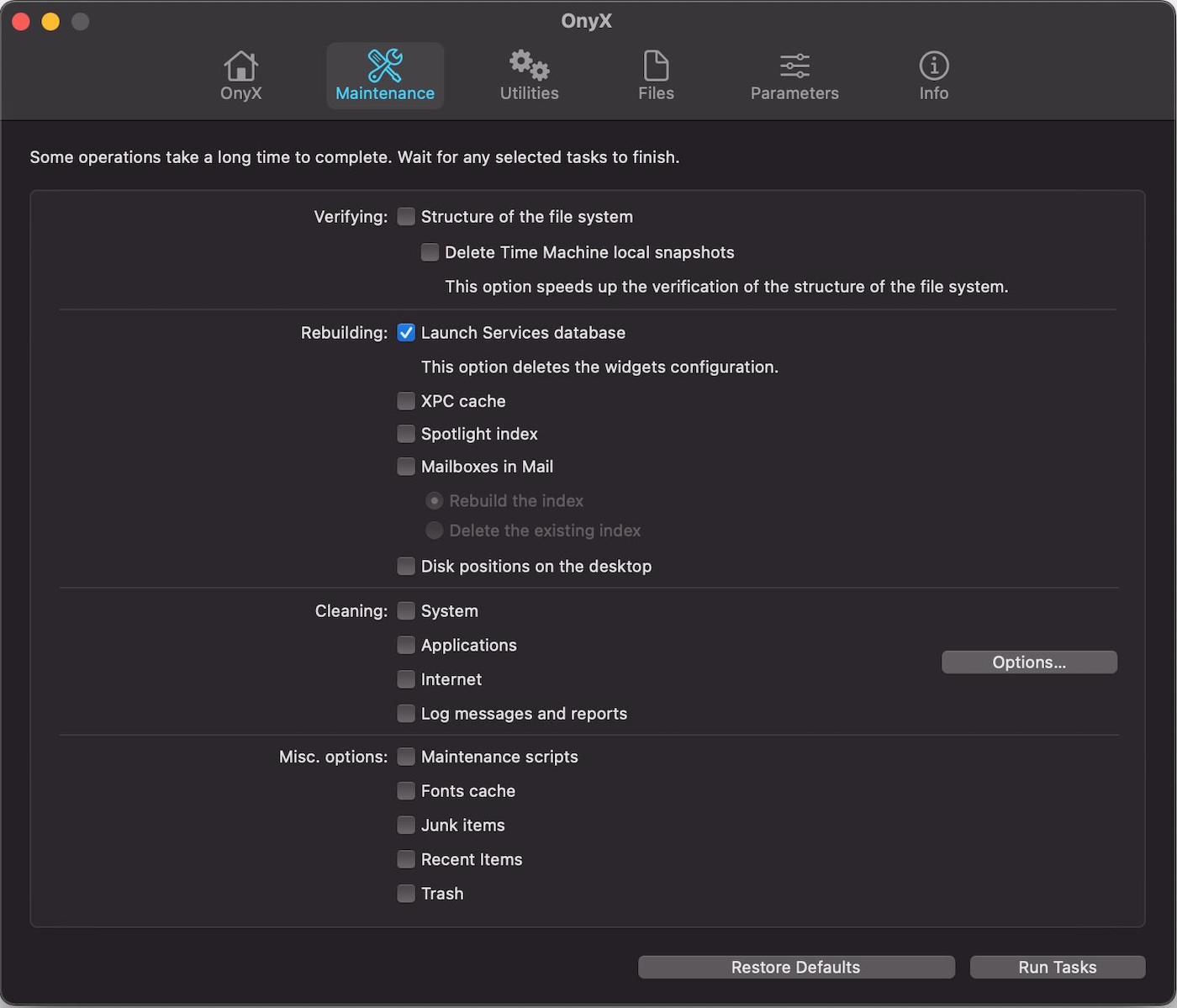Image resolution: width=1177 pixels, height=1008 pixels.
Task: Check Log messages and reports
Action: 406,714
